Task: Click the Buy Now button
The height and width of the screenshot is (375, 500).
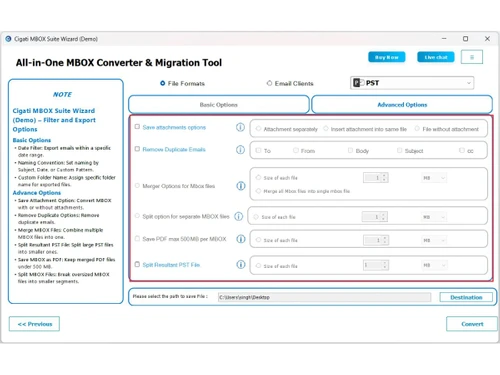Action: 387,57
